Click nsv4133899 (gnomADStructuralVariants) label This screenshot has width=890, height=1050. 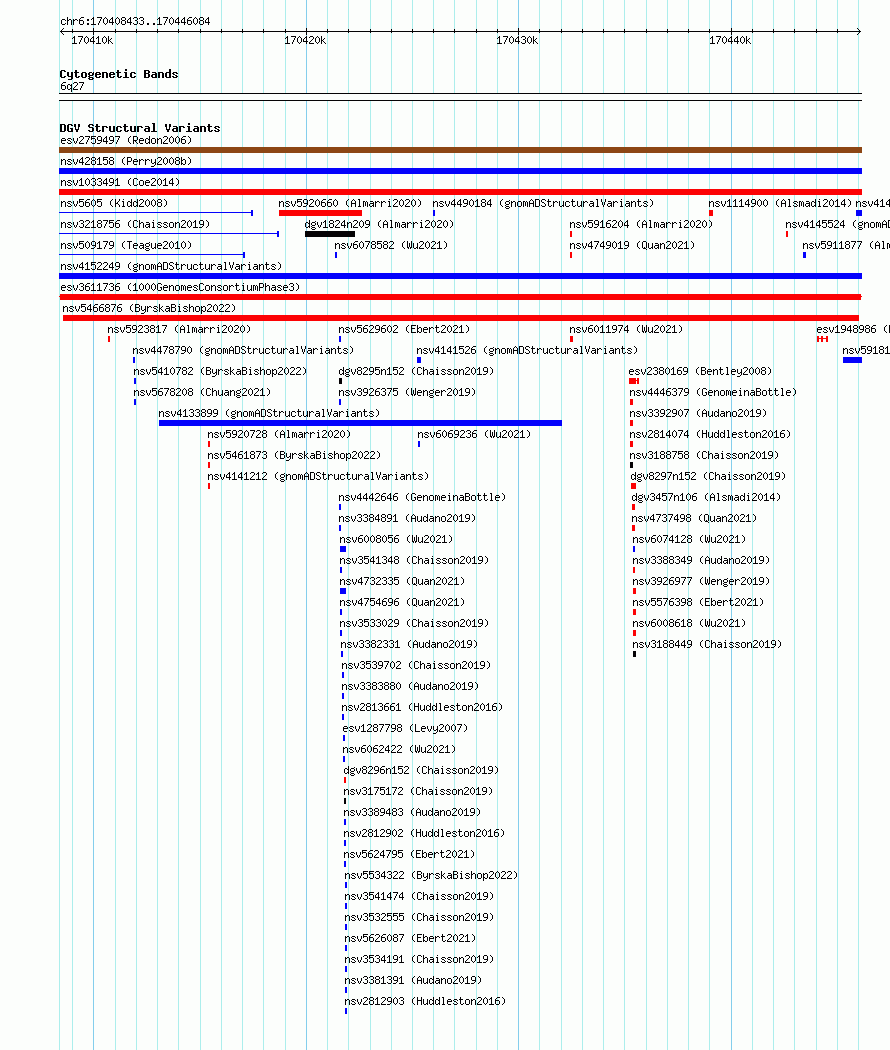269,413
